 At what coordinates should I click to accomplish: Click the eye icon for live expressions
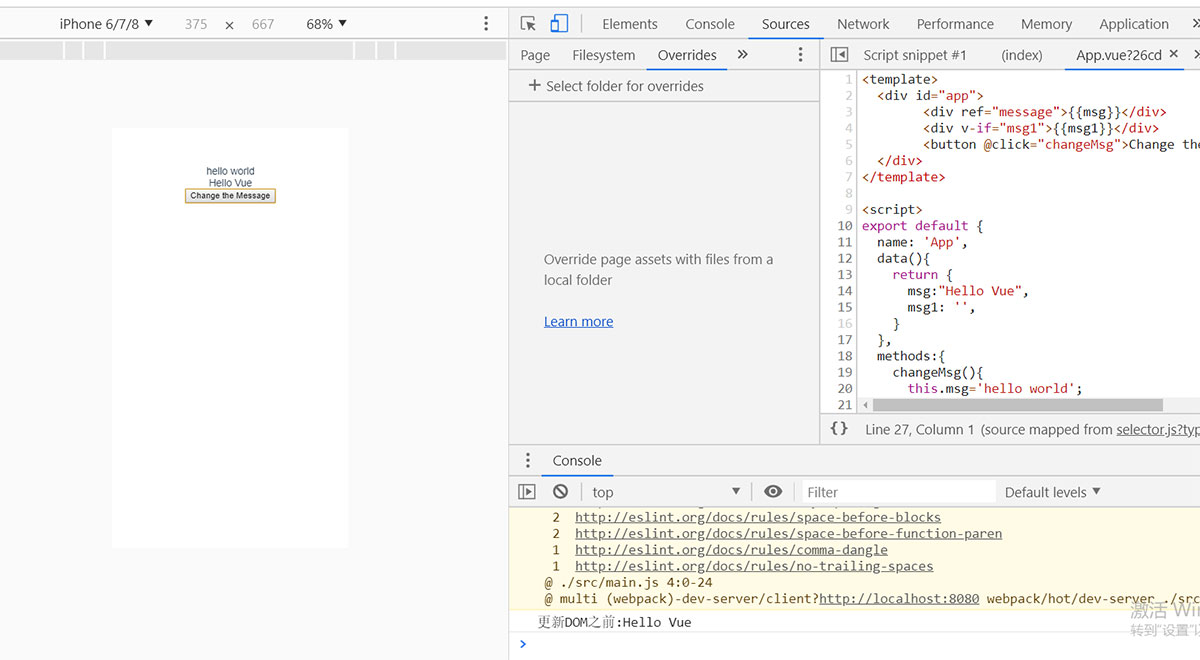[773, 491]
